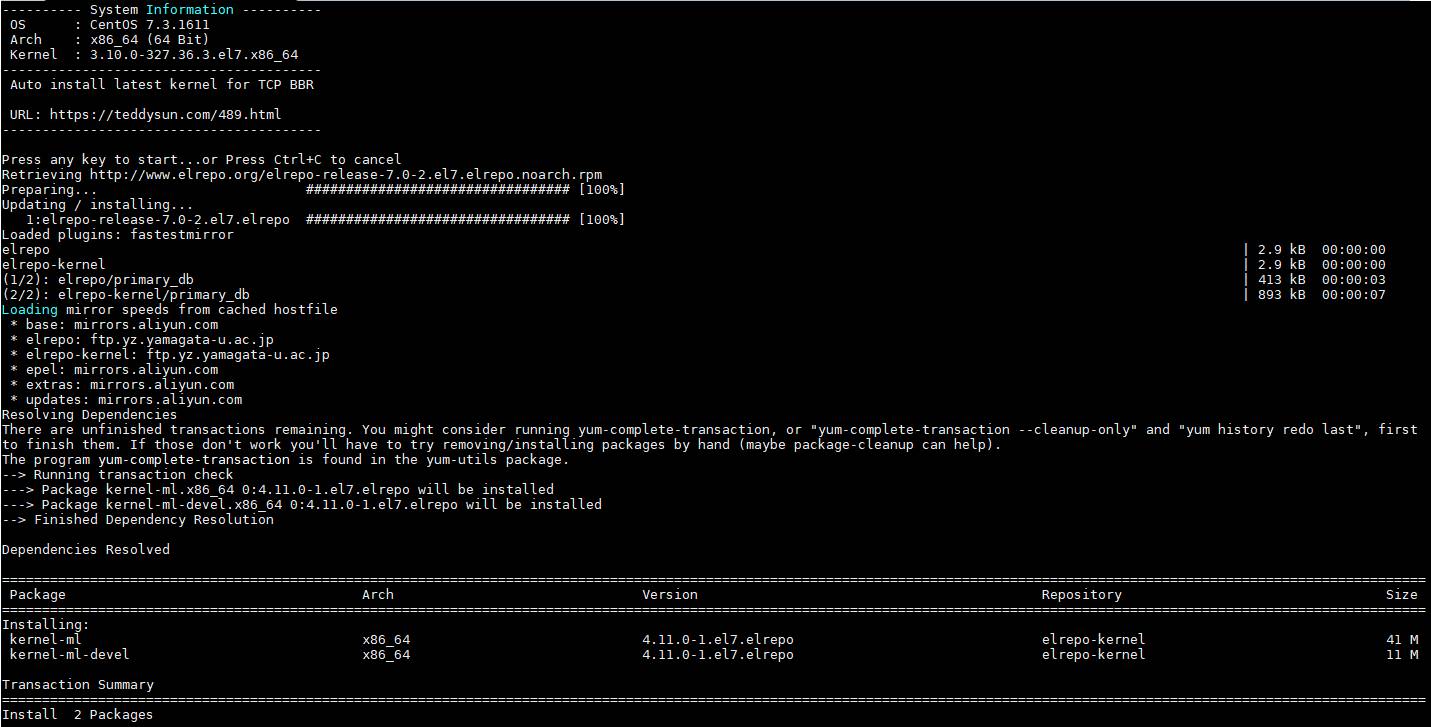The height and width of the screenshot is (727, 1431).
Task: Click '* elrepo: ftp.yz.yamagata-u.ac.jp' line
Action: 142,340
